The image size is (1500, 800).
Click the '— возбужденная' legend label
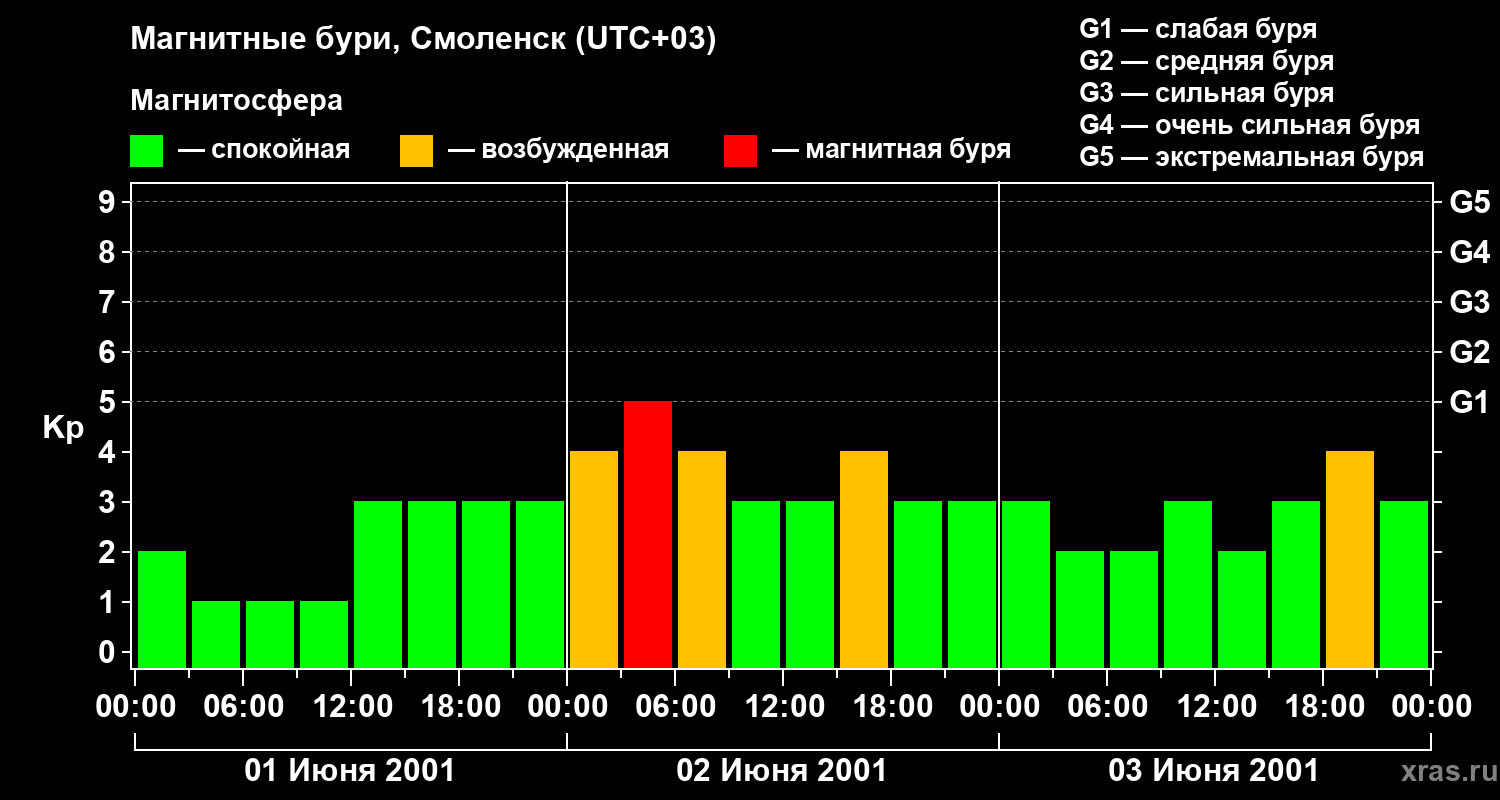(559, 151)
